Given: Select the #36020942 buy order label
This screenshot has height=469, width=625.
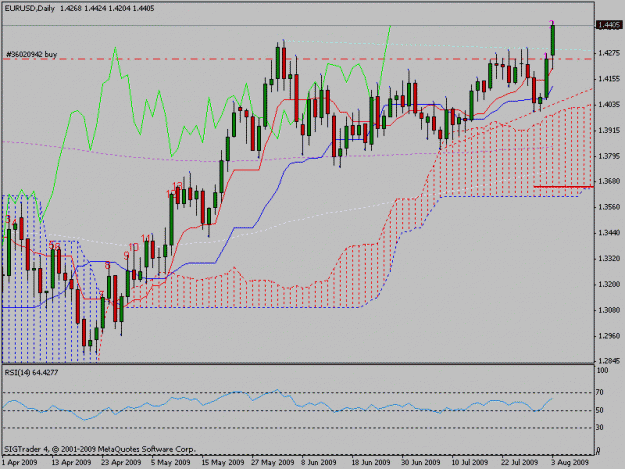Looking at the screenshot, I should (31, 54).
